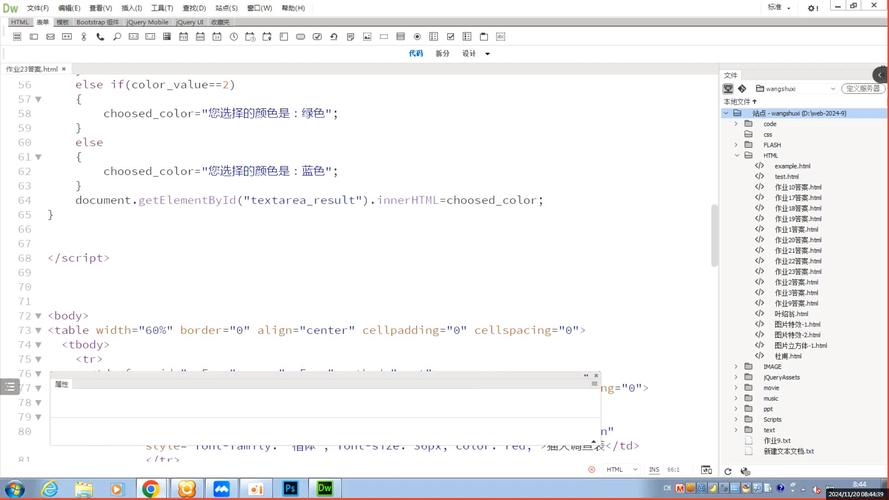Open the common toolbar list icon at left edge

point(10,387)
